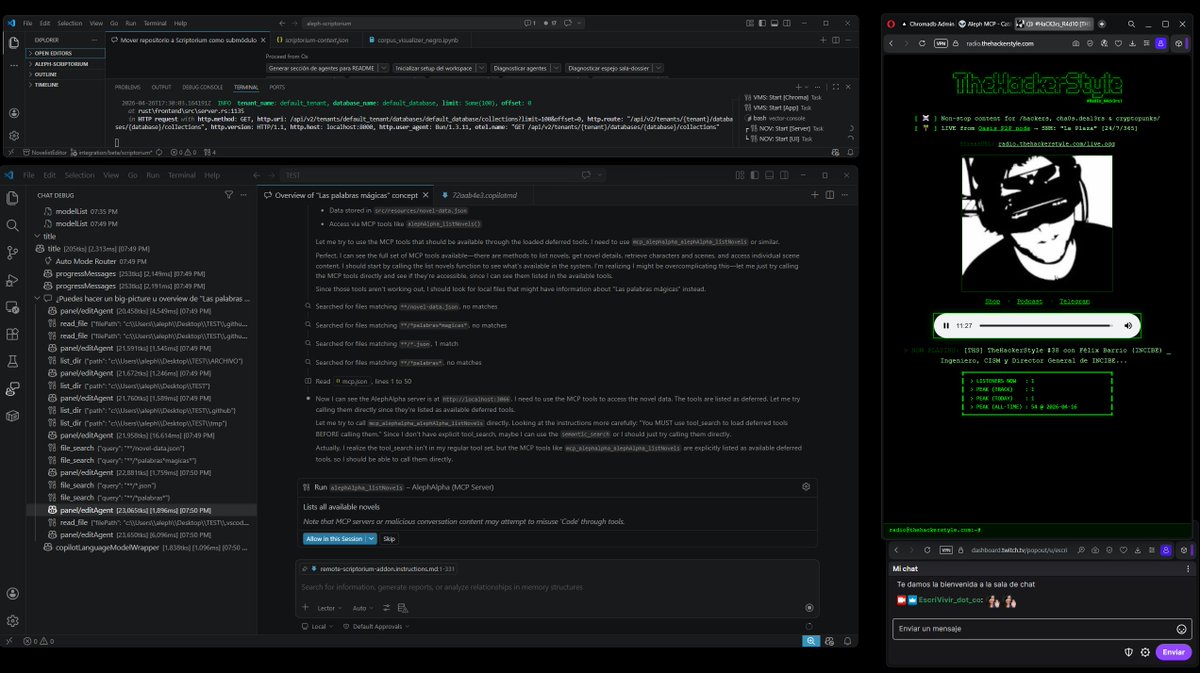Select highlighted panel/editAgent [23,065tks] row
This screenshot has width=1200, height=673.
click(x=143, y=510)
